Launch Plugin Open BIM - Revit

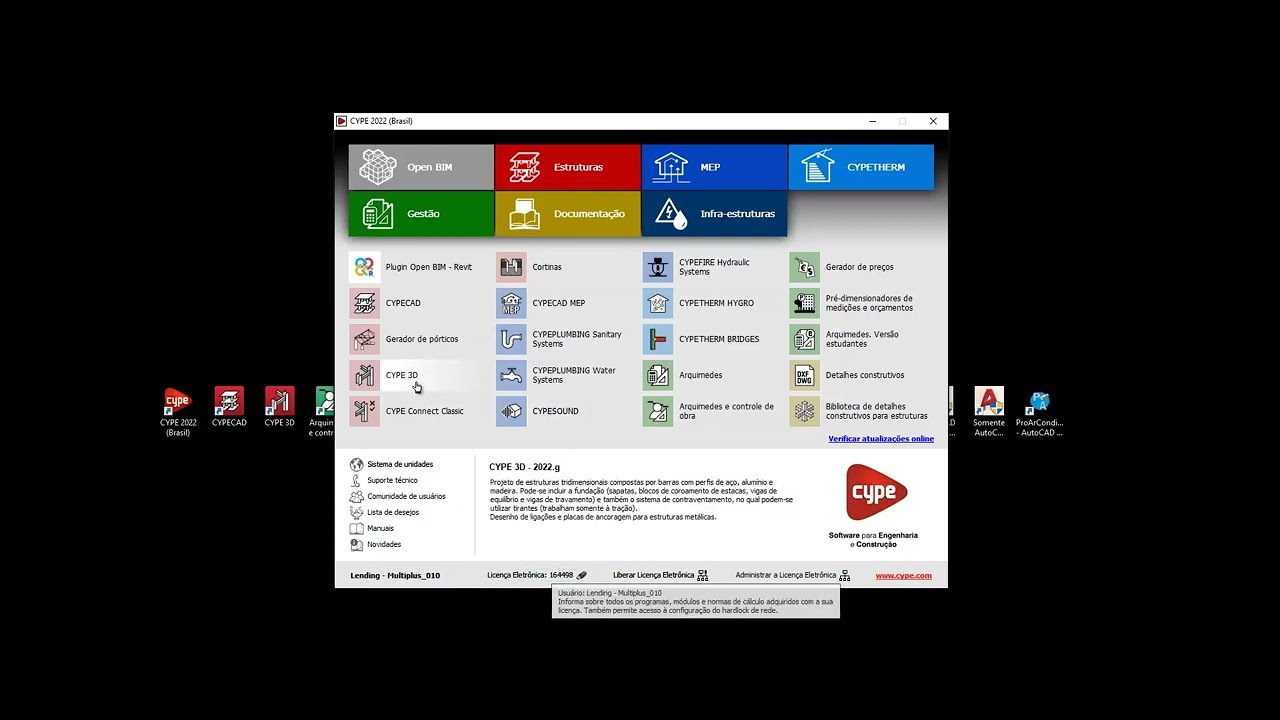412,267
